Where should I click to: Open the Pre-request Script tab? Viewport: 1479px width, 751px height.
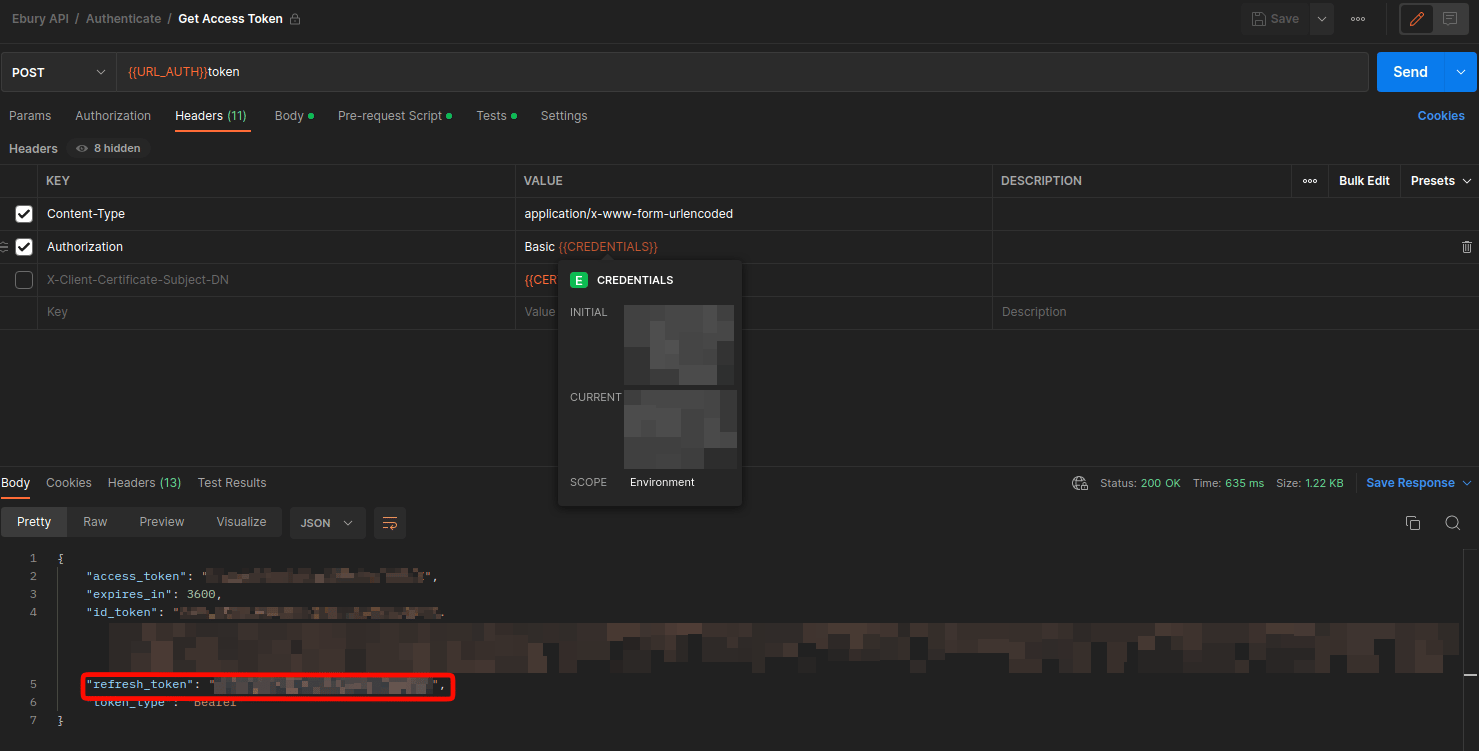[395, 116]
